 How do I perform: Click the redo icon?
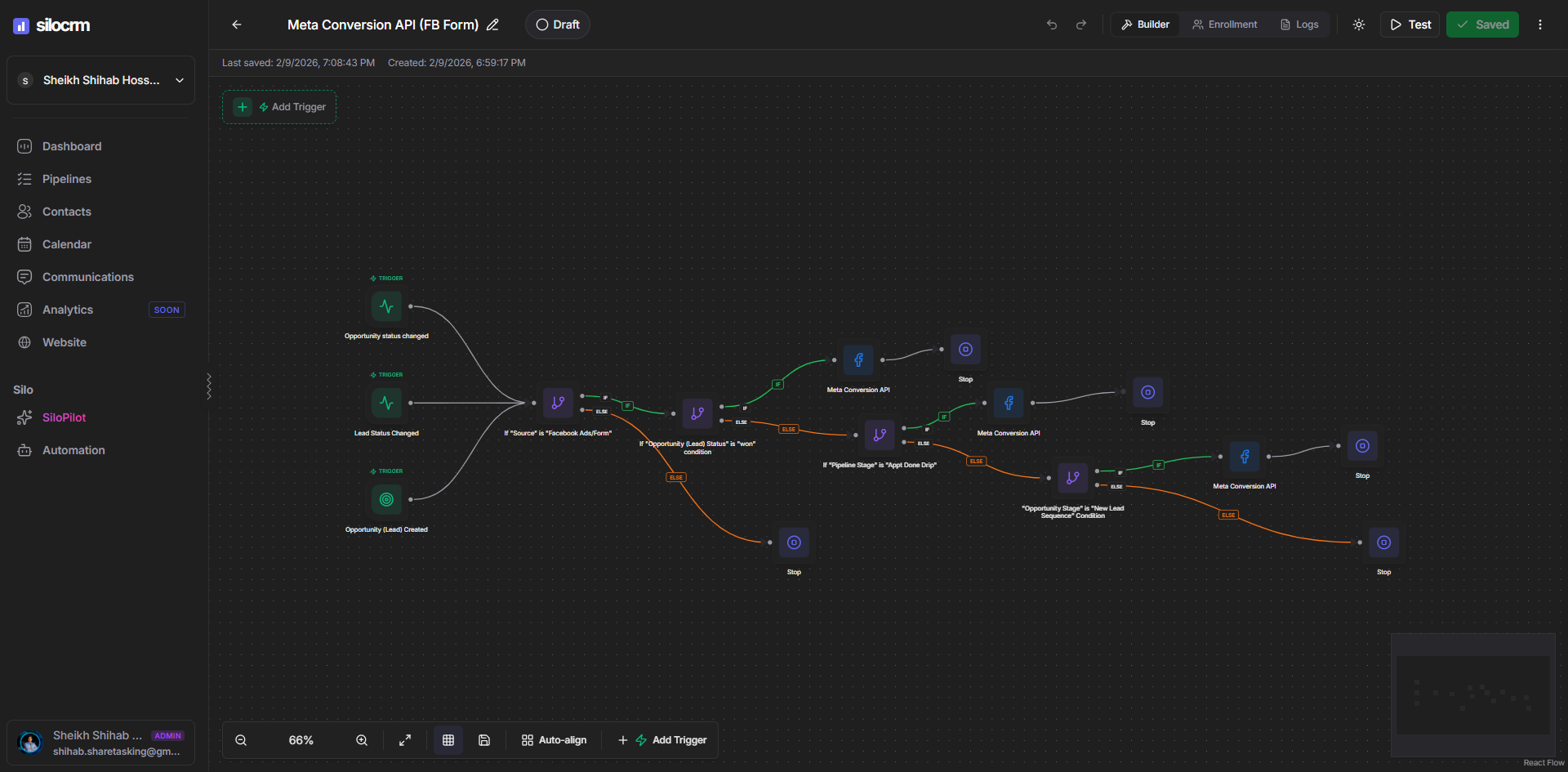pyautogui.click(x=1081, y=25)
